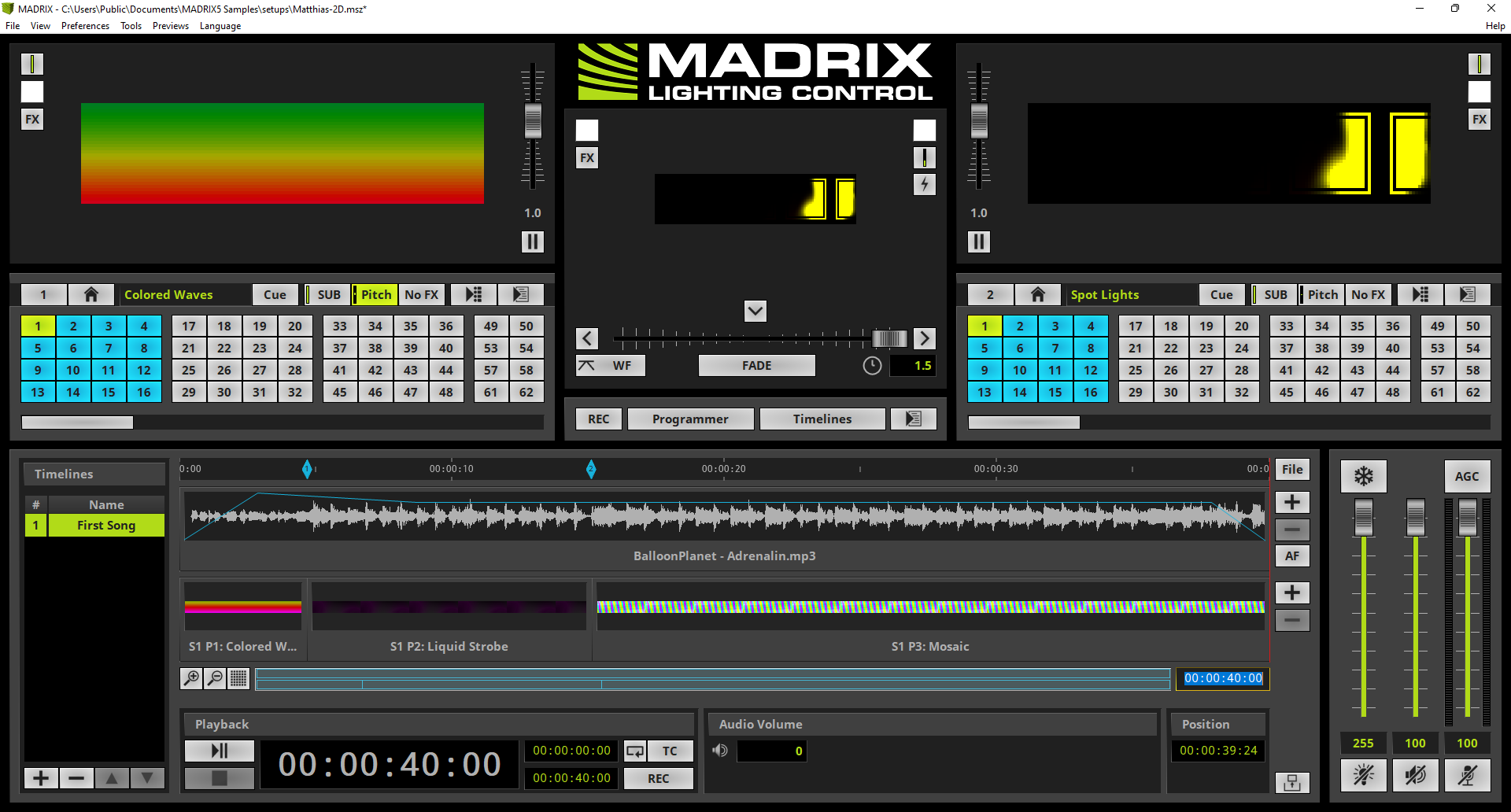Open the Tools menu

tap(131, 26)
